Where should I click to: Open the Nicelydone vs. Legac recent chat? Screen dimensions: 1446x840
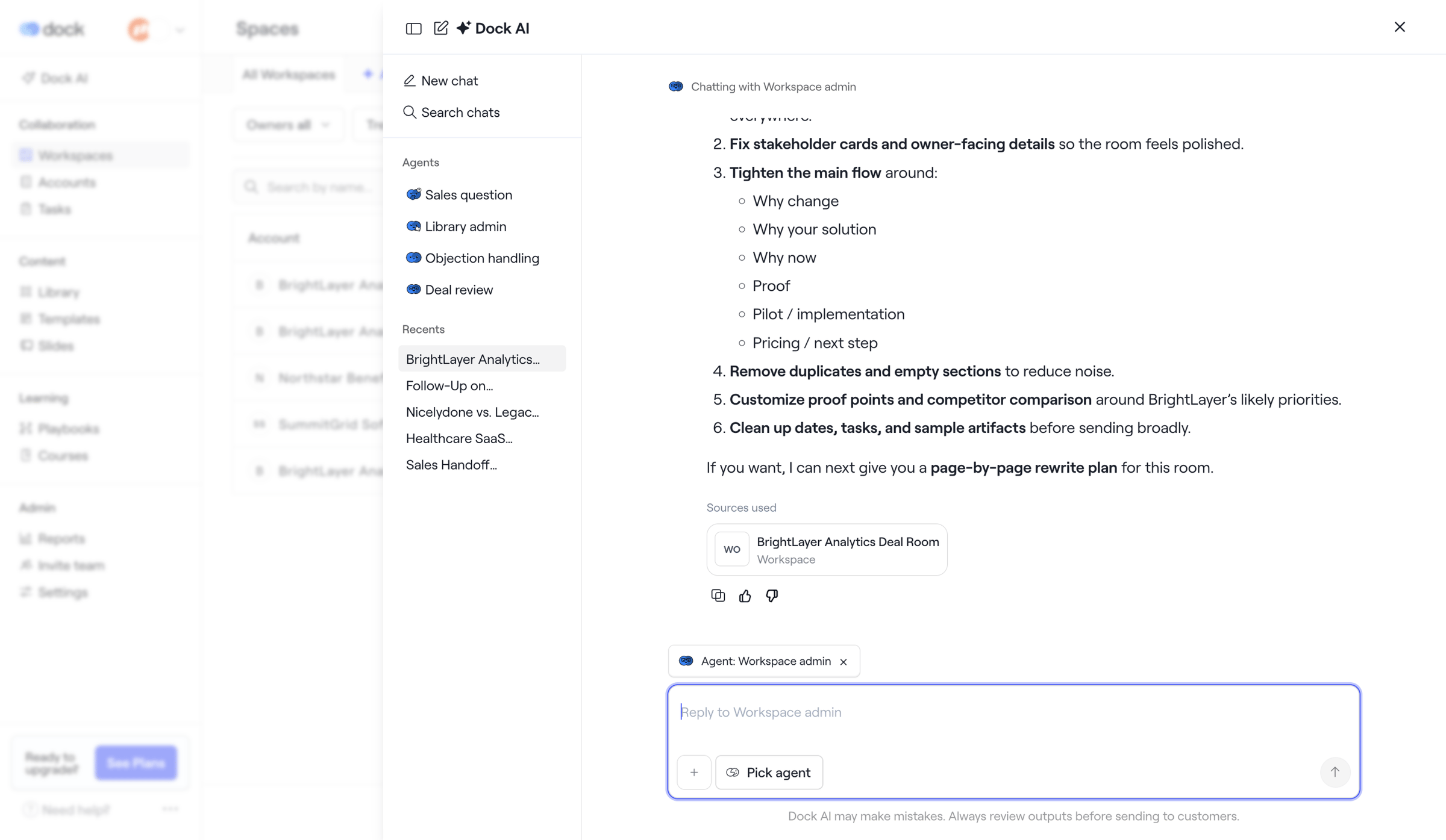pos(482,412)
